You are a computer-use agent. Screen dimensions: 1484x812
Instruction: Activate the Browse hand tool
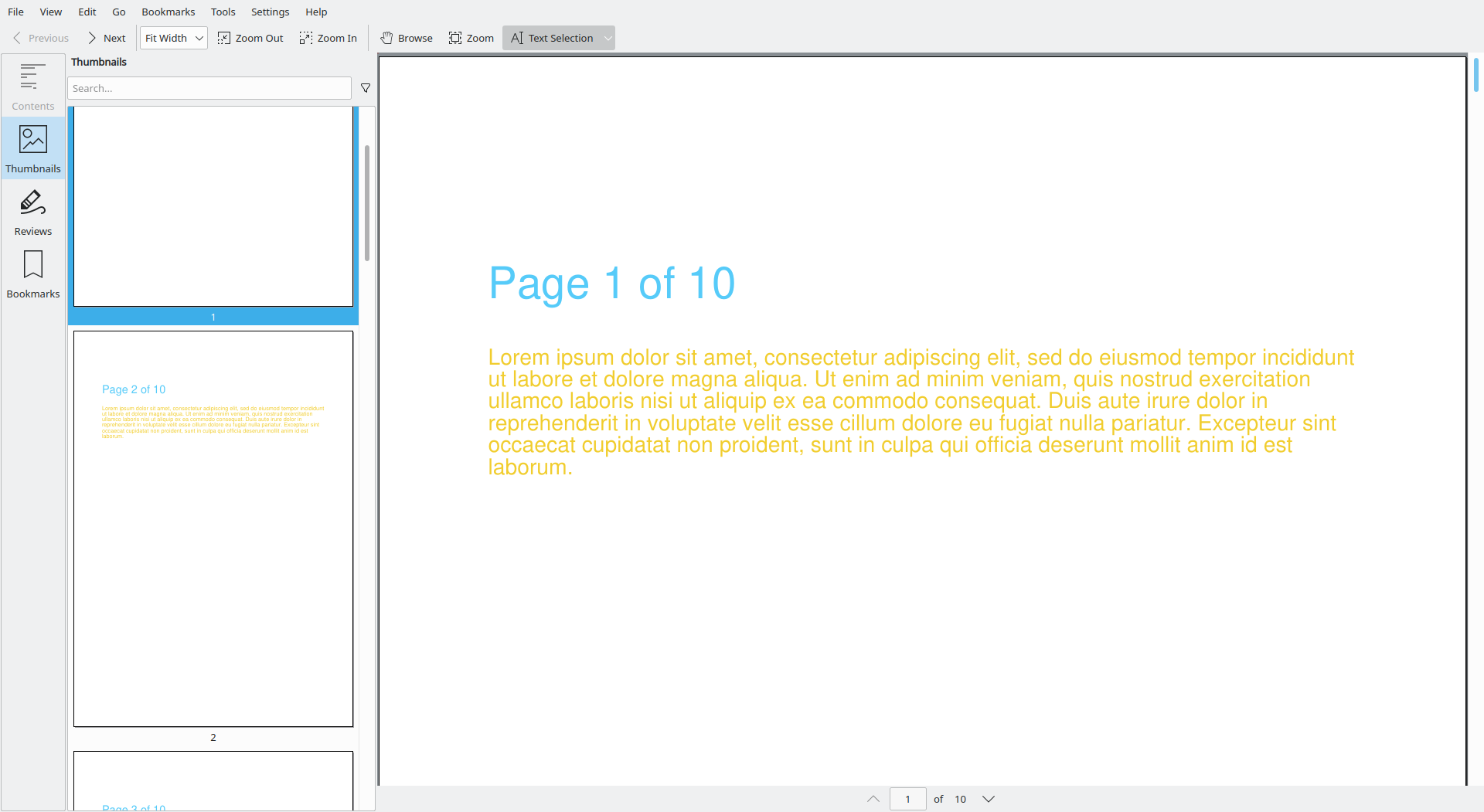(407, 38)
